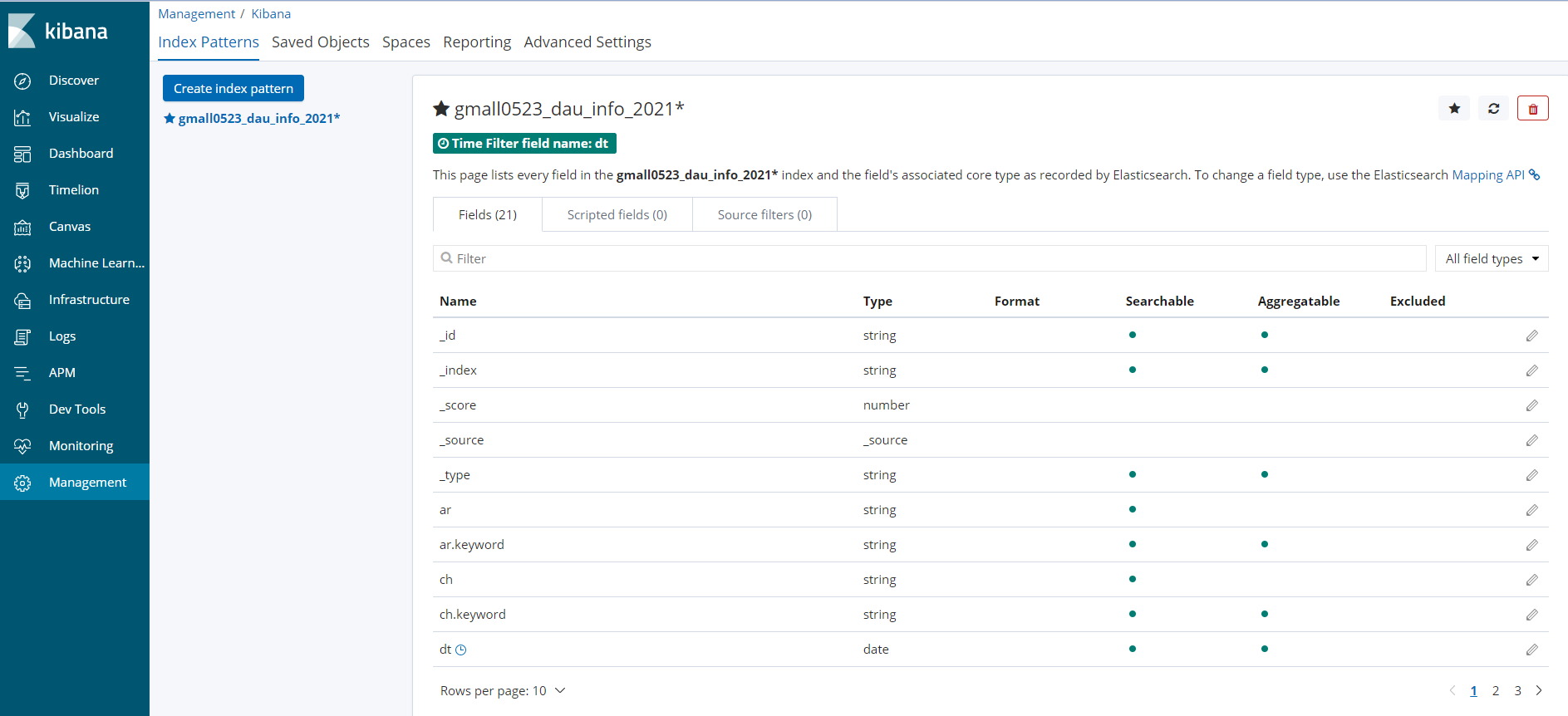Open Saved Objects menu item
The height and width of the screenshot is (716, 1568).
coord(320,42)
